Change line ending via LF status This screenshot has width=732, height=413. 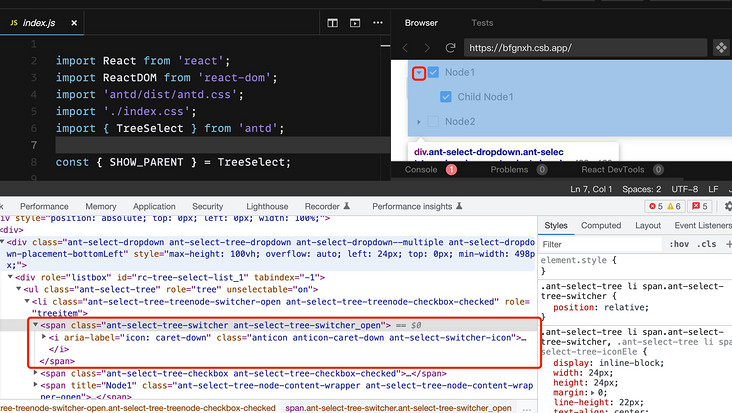click(713, 189)
